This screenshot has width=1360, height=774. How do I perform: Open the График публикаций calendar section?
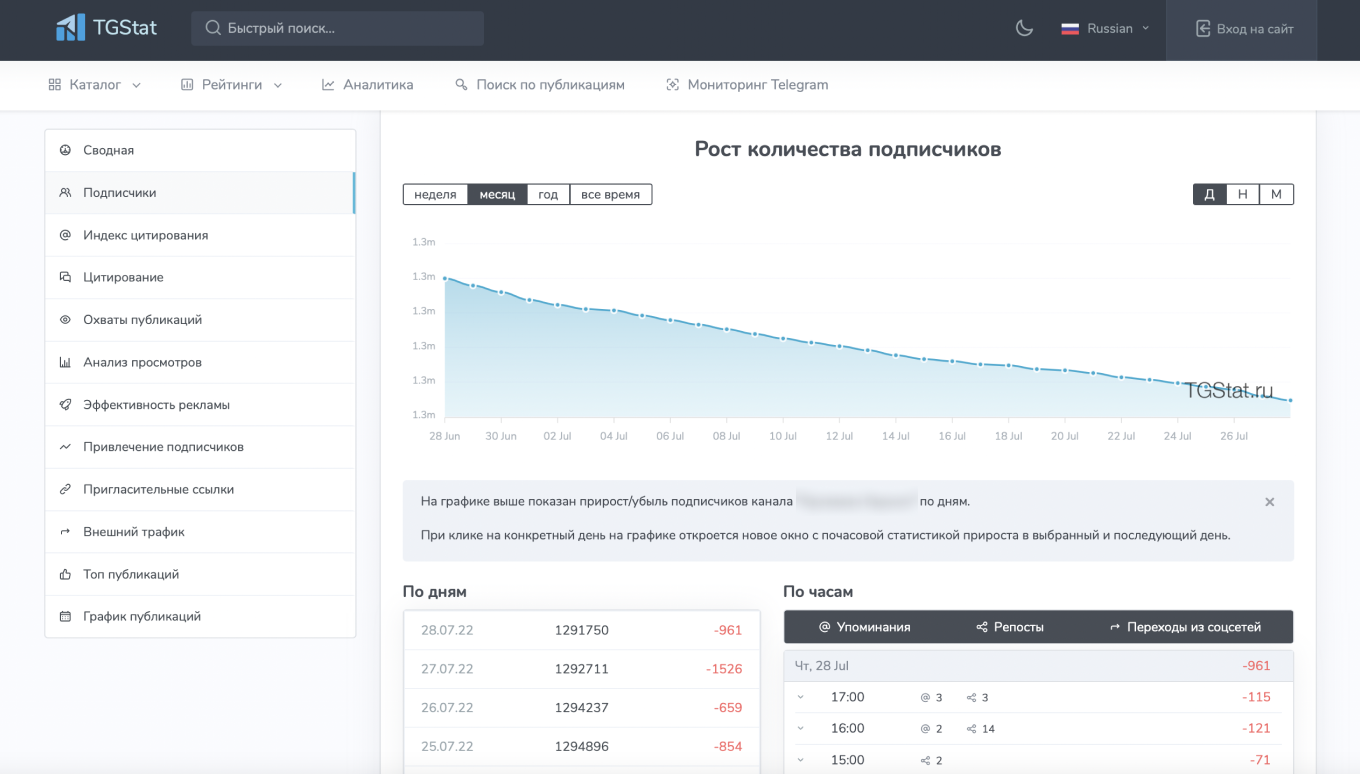point(141,617)
